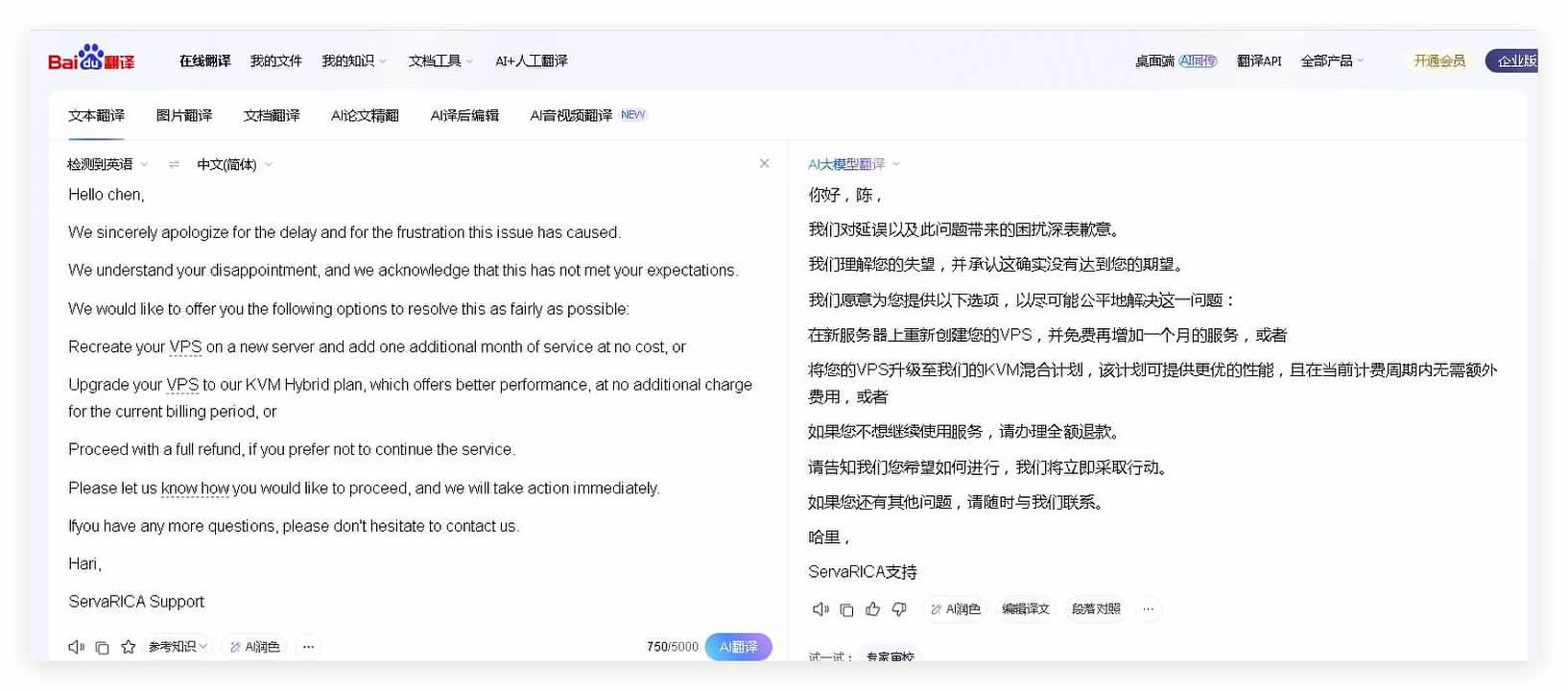Viewport: 1568px width, 691px height.
Task: Play audio of the Chinese translation
Action: [x=820, y=609]
